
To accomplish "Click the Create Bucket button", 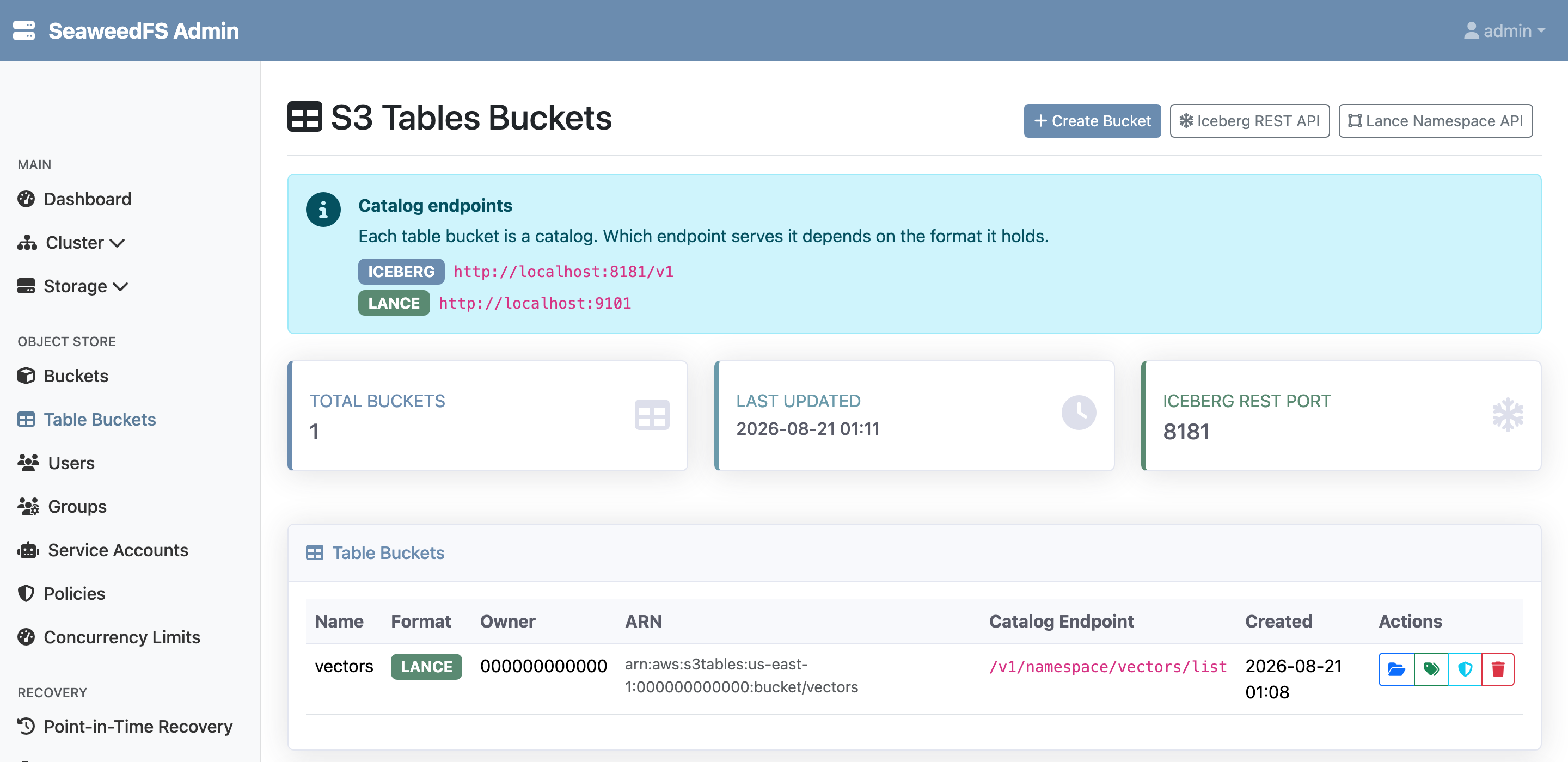I will 1092,120.
